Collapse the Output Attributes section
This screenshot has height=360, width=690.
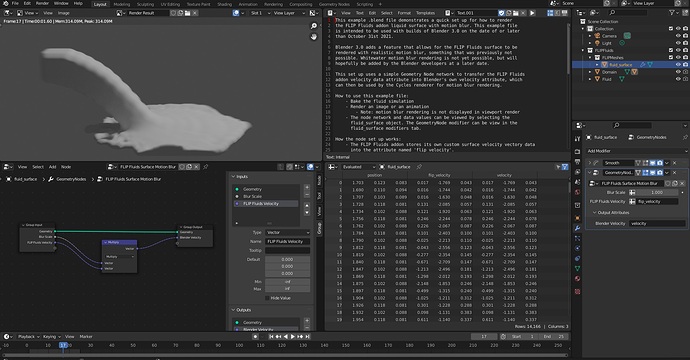click(x=595, y=213)
